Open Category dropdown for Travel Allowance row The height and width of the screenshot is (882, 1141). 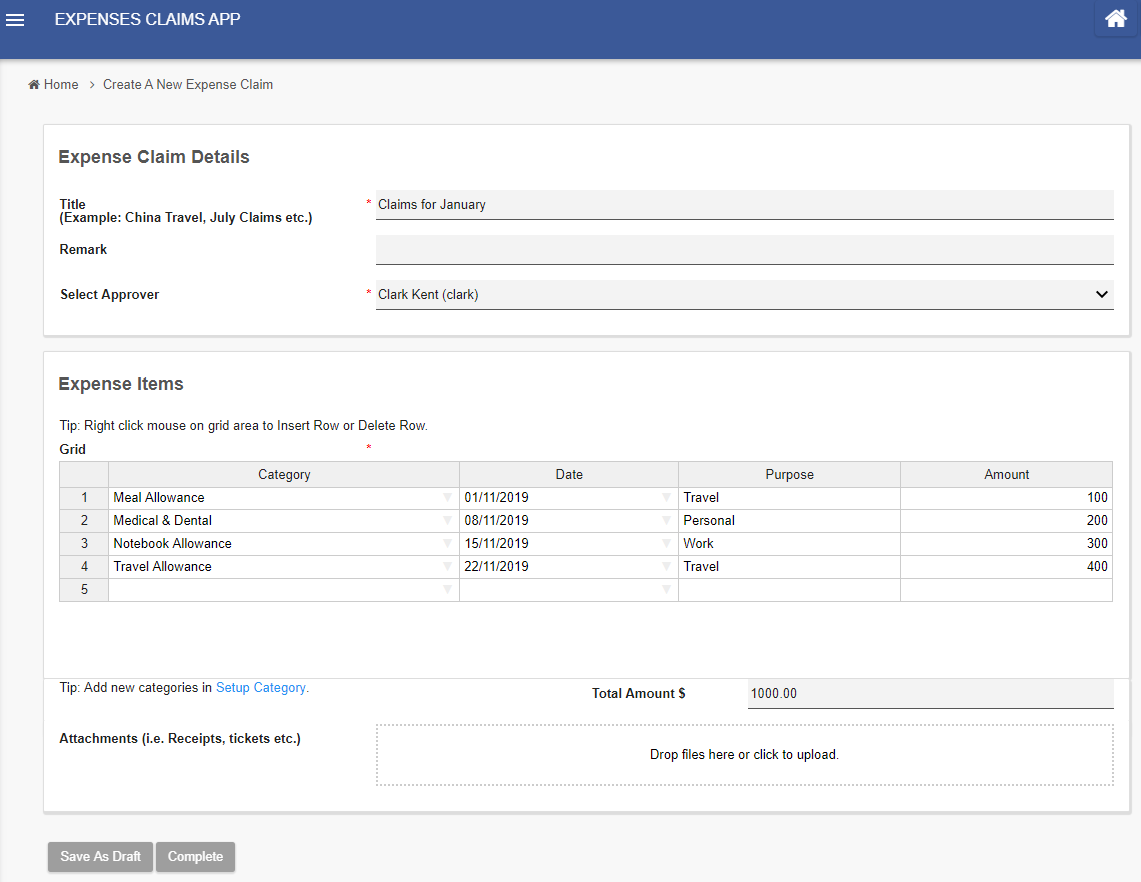[447, 567]
